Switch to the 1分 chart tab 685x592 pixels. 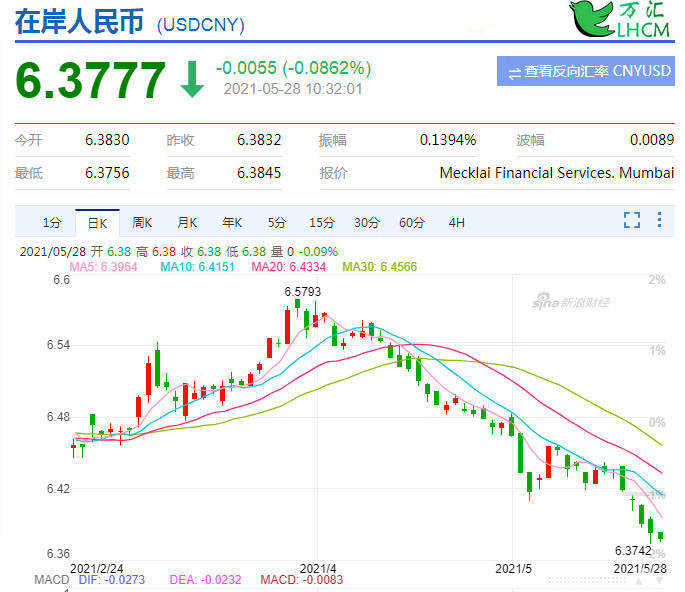point(52,223)
